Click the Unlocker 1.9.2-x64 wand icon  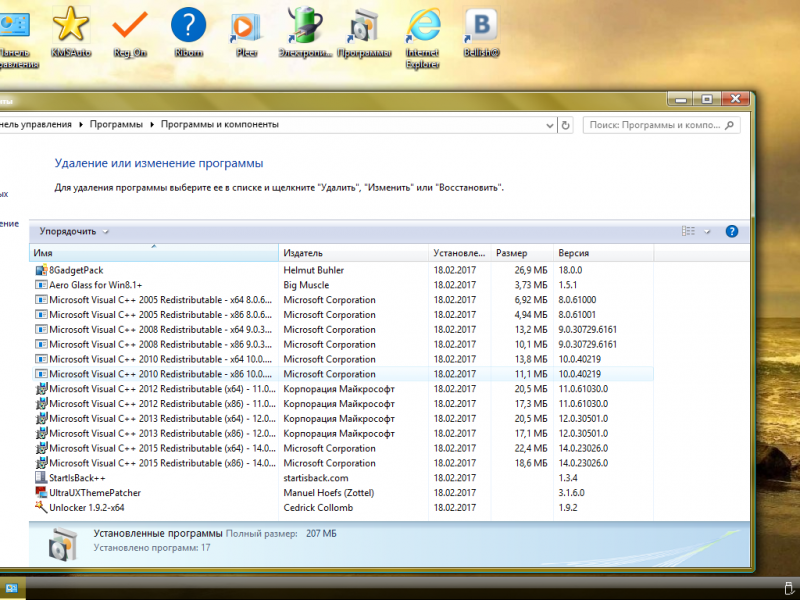(x=41, y=507)
